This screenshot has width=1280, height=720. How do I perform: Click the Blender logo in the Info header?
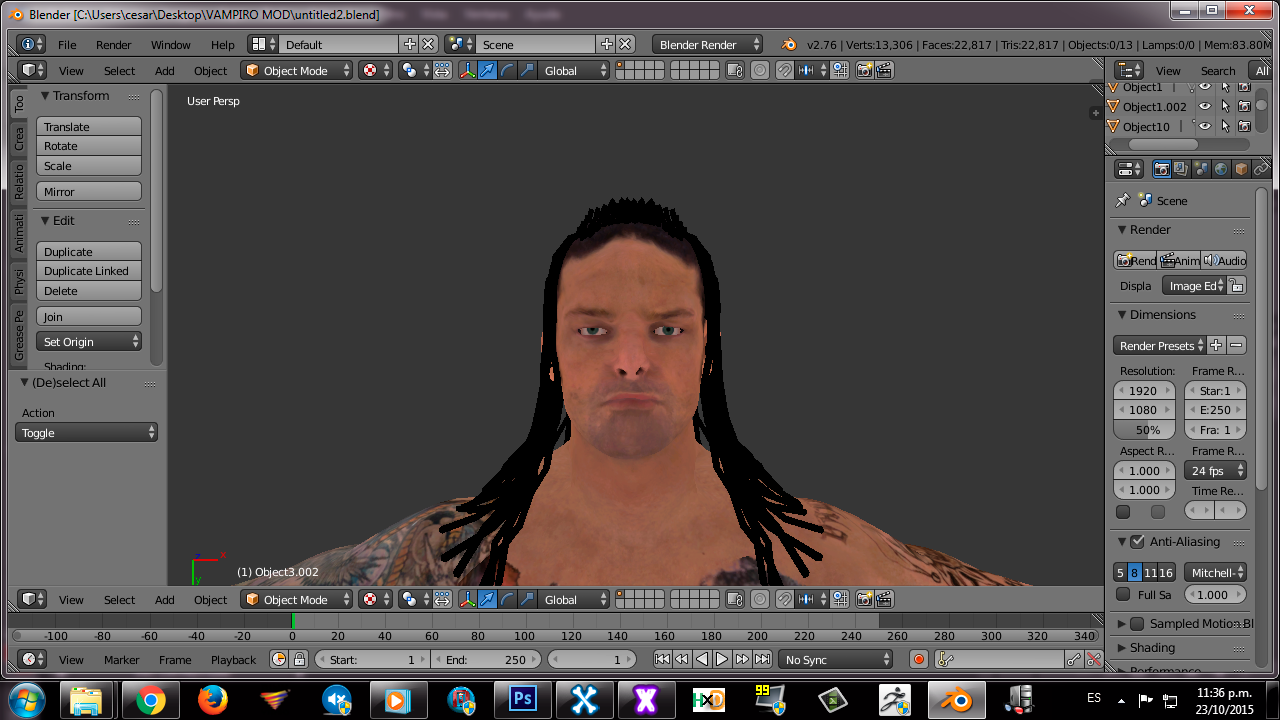click(x=789, y=44)
